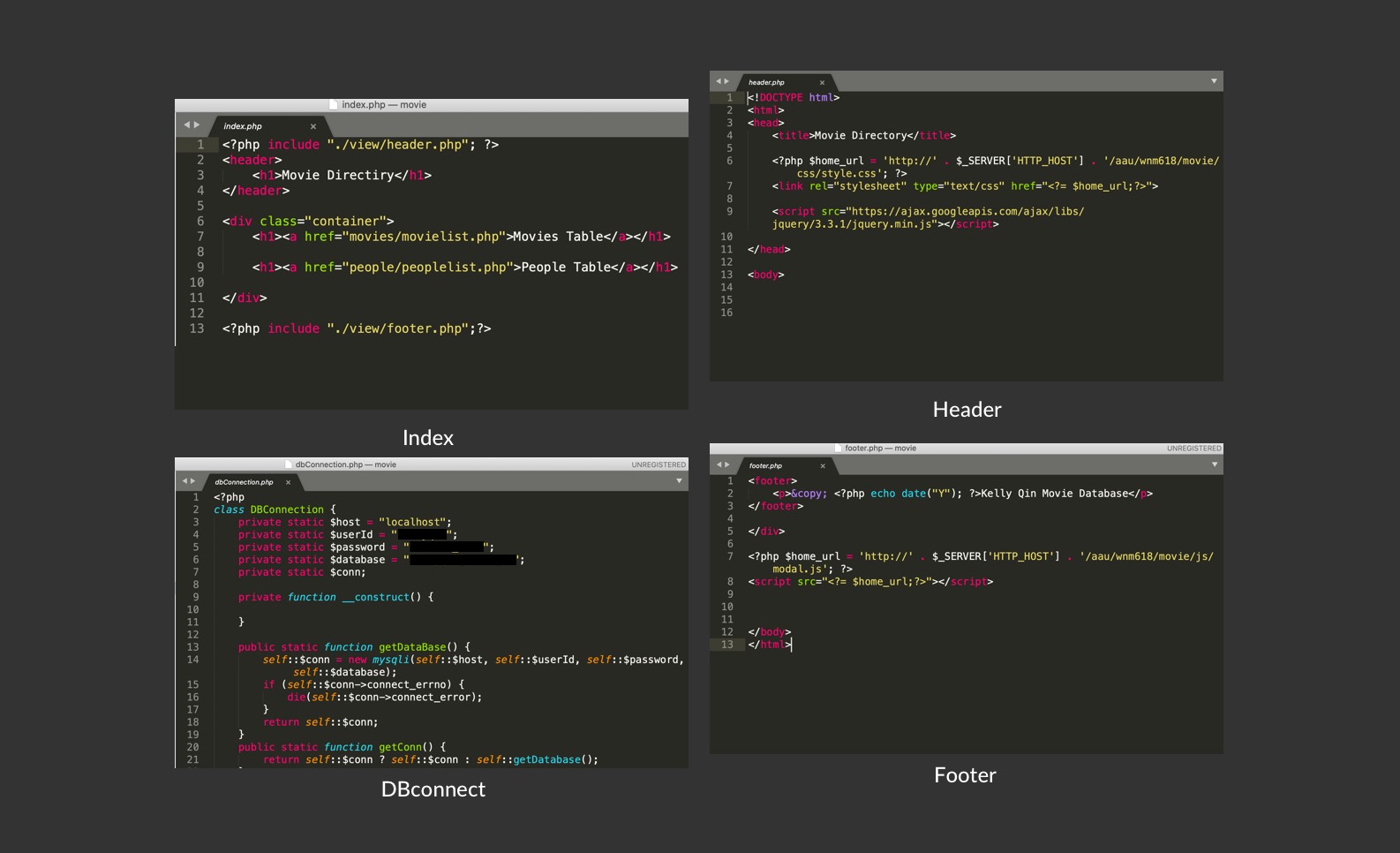
Task: Click the previous-tab arrow in dbConnection.php window
Action: (x=184, y=481)
